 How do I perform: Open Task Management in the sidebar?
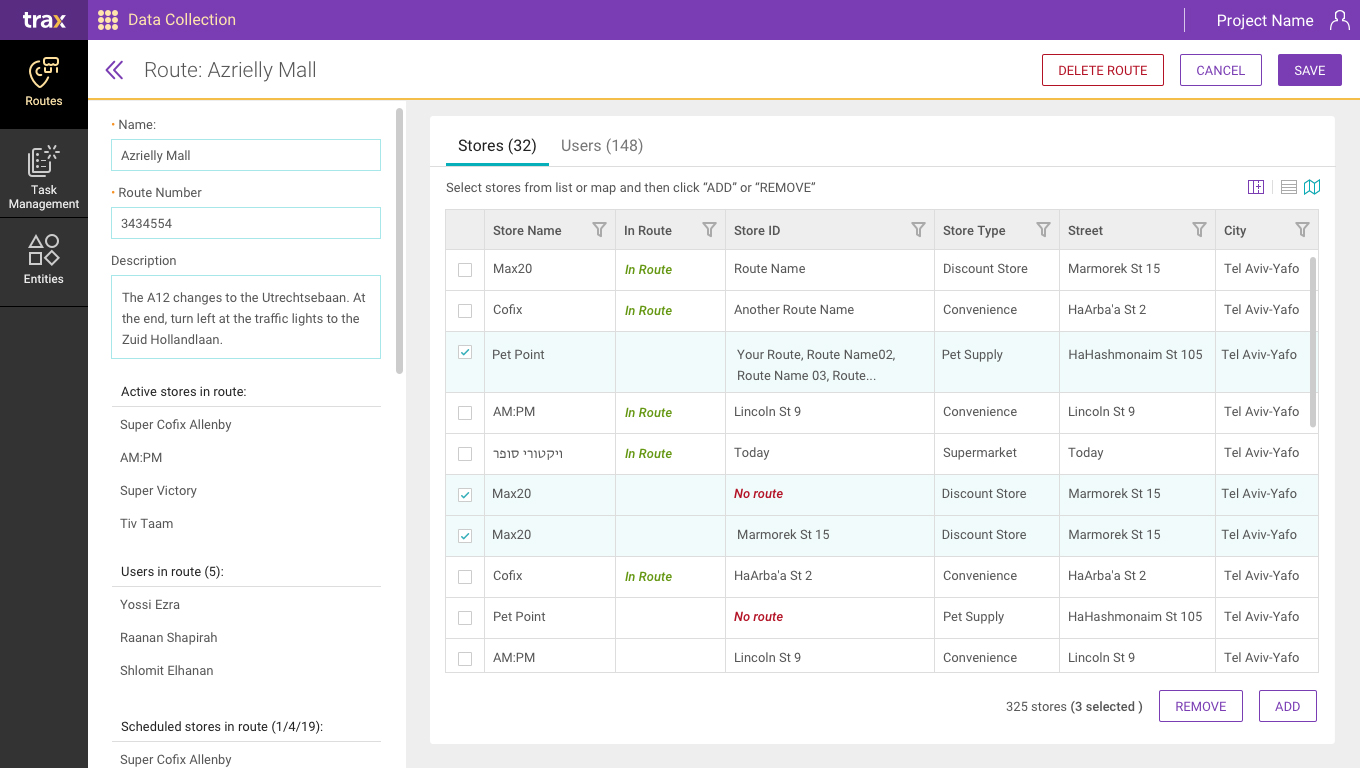click(44, 178)
